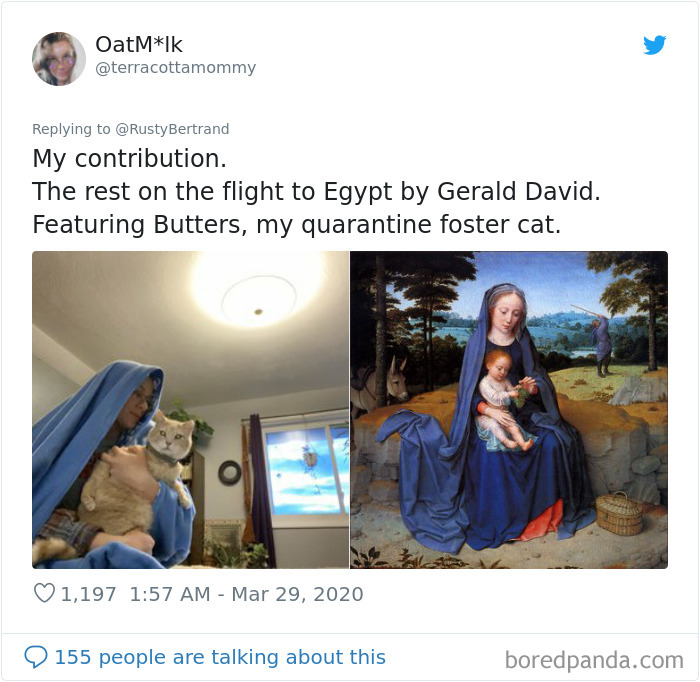Click the Mar 29, 2020 date
700x682 pixels.
[x=297, y=594]
